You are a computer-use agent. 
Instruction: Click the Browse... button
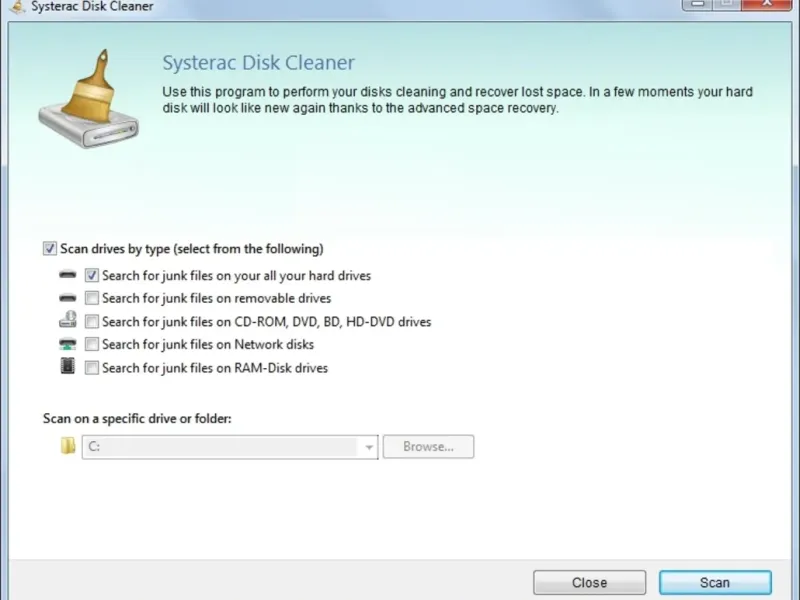click(428, 447)
